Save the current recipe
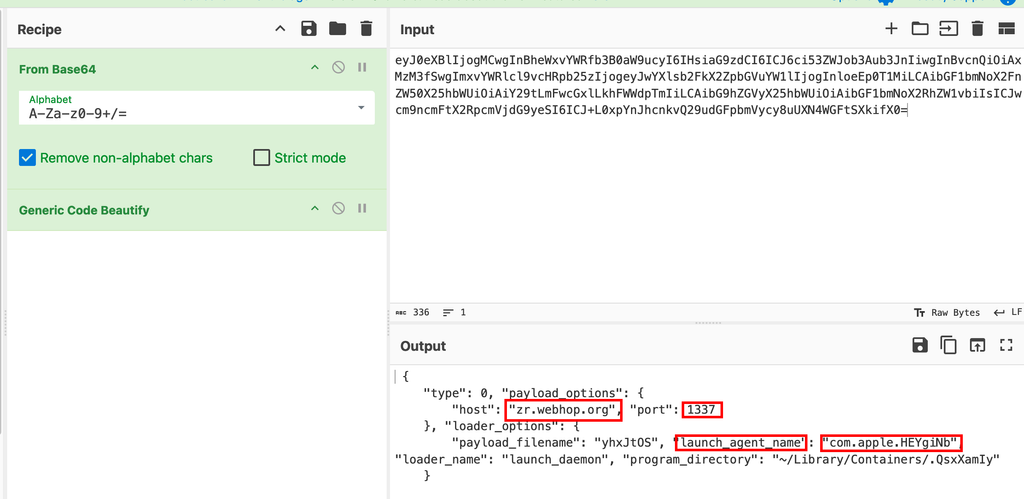This screenshot has width=1024, height=499. click(309, 29)
